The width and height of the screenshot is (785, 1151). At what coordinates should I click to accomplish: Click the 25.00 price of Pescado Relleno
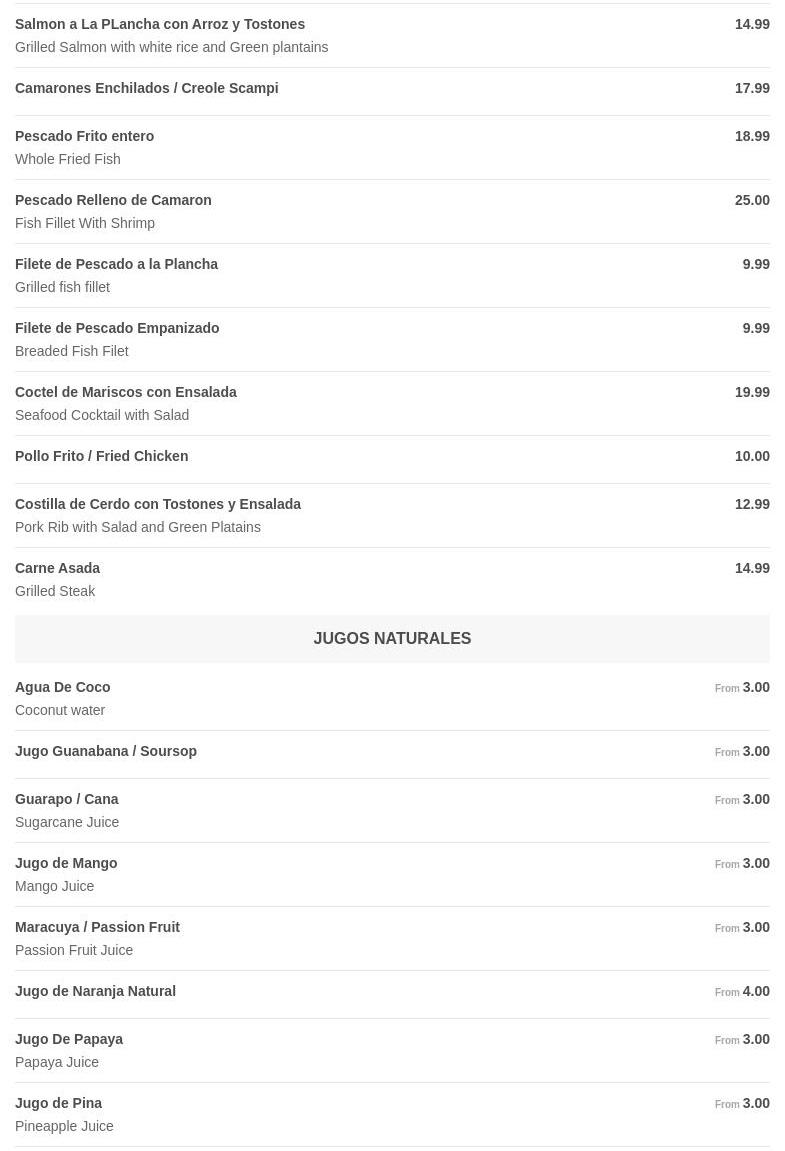tap(752, 200)
